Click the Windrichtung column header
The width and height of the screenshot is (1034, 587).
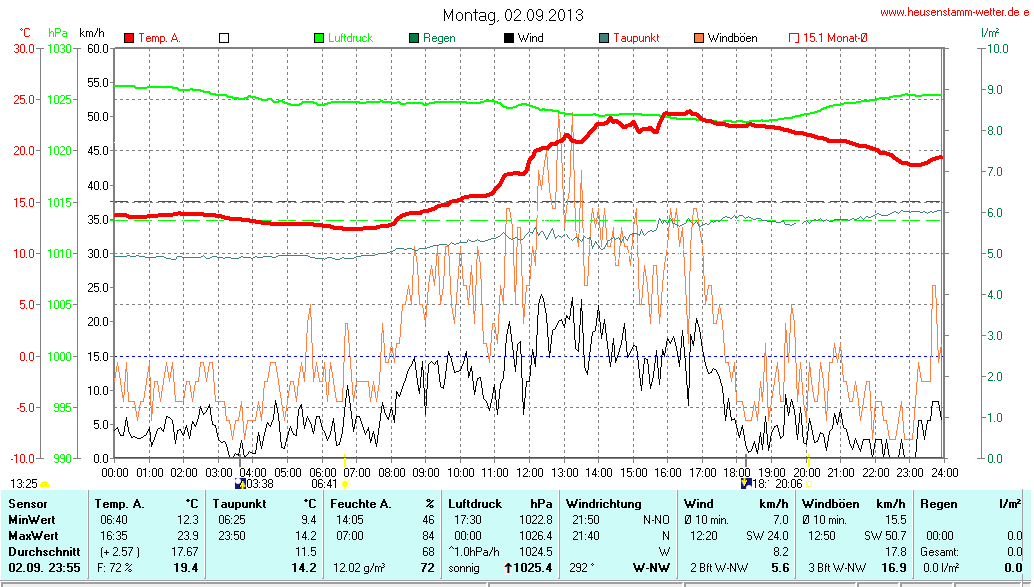pos(604,503)
